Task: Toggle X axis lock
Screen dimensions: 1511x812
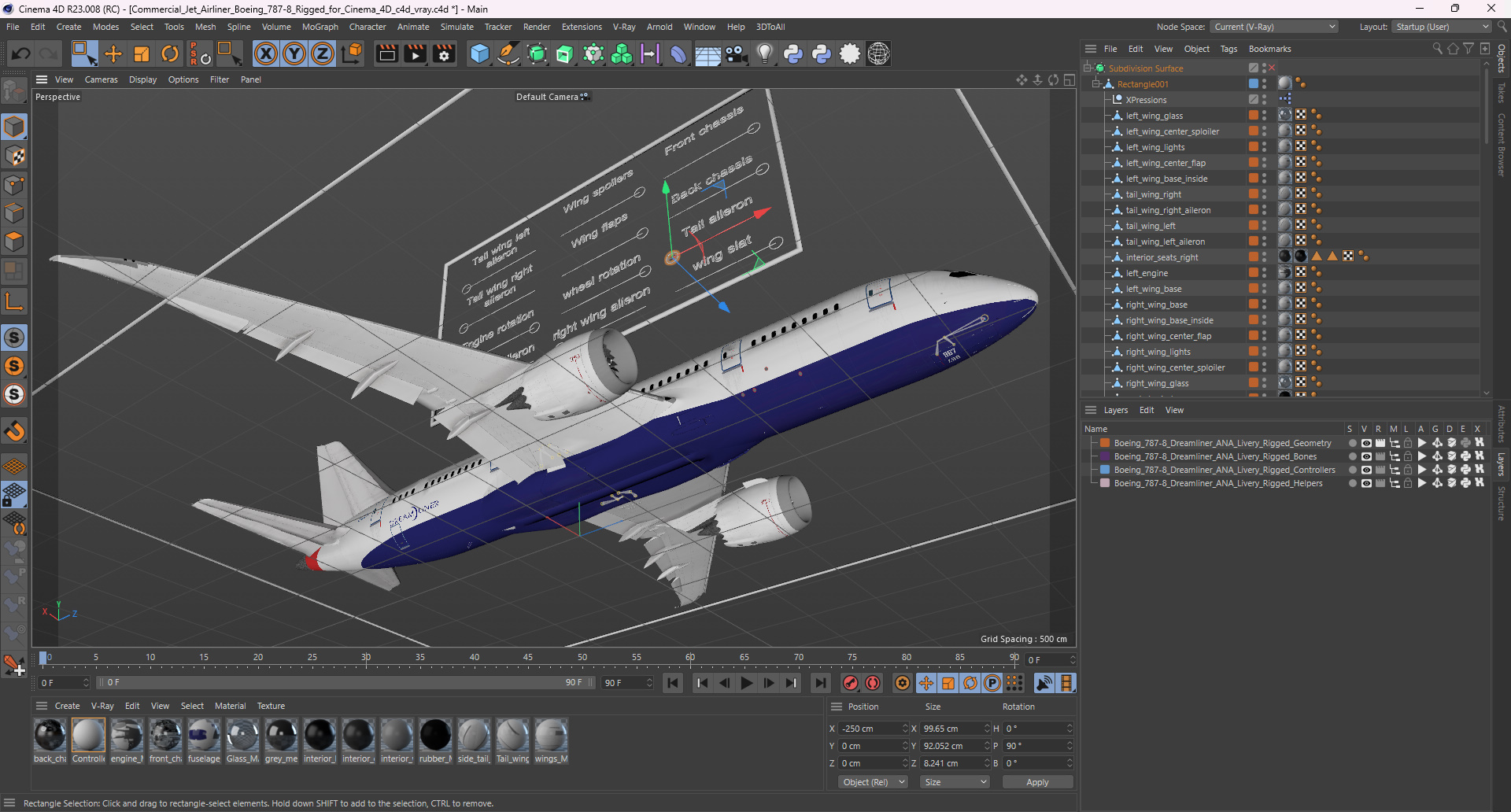Action: click(266, 54)
